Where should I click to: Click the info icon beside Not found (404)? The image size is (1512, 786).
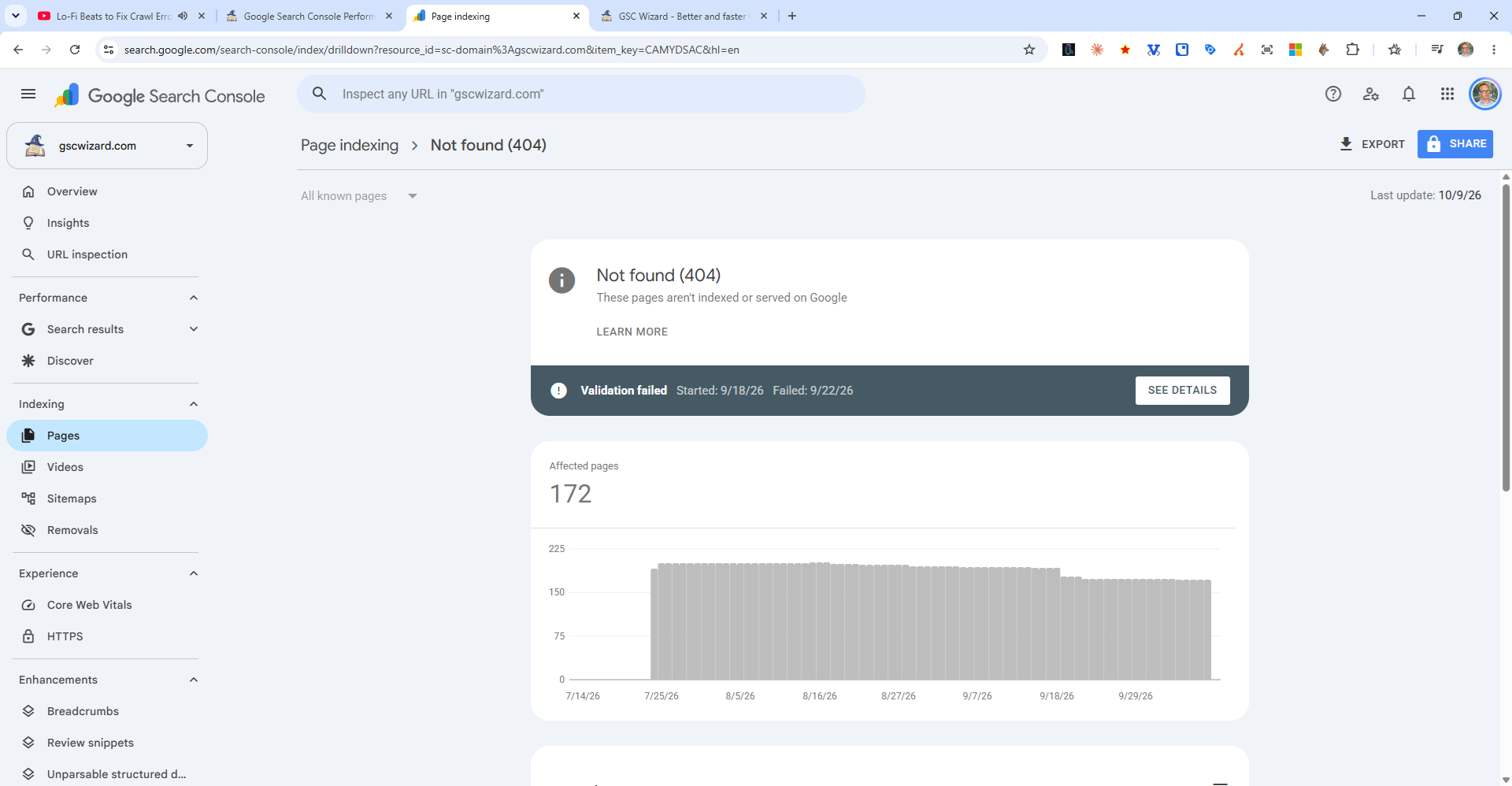pos(561,280)
